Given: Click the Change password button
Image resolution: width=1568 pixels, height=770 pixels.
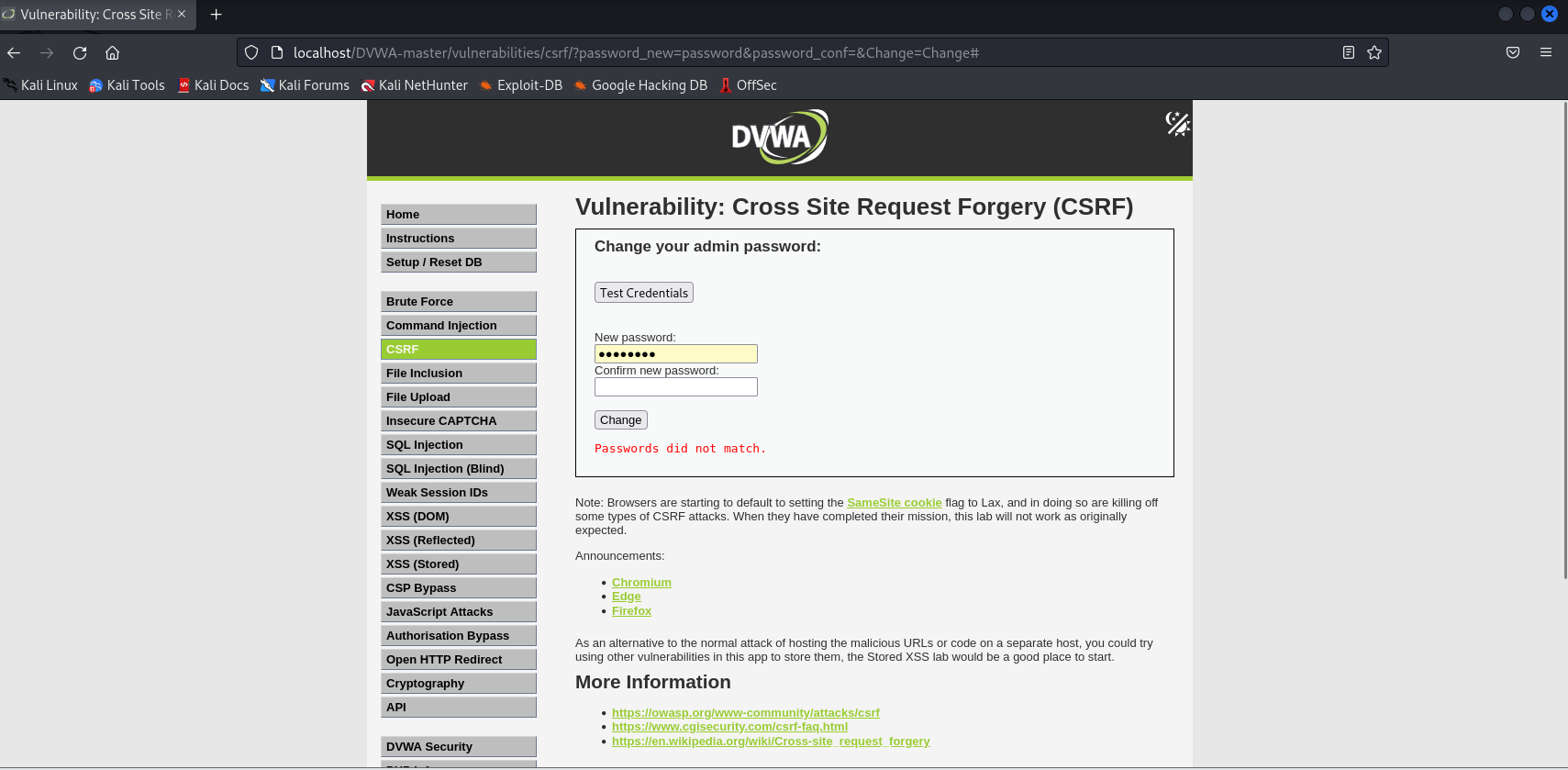Looking at the screenshot, I should tap(621, 419).
